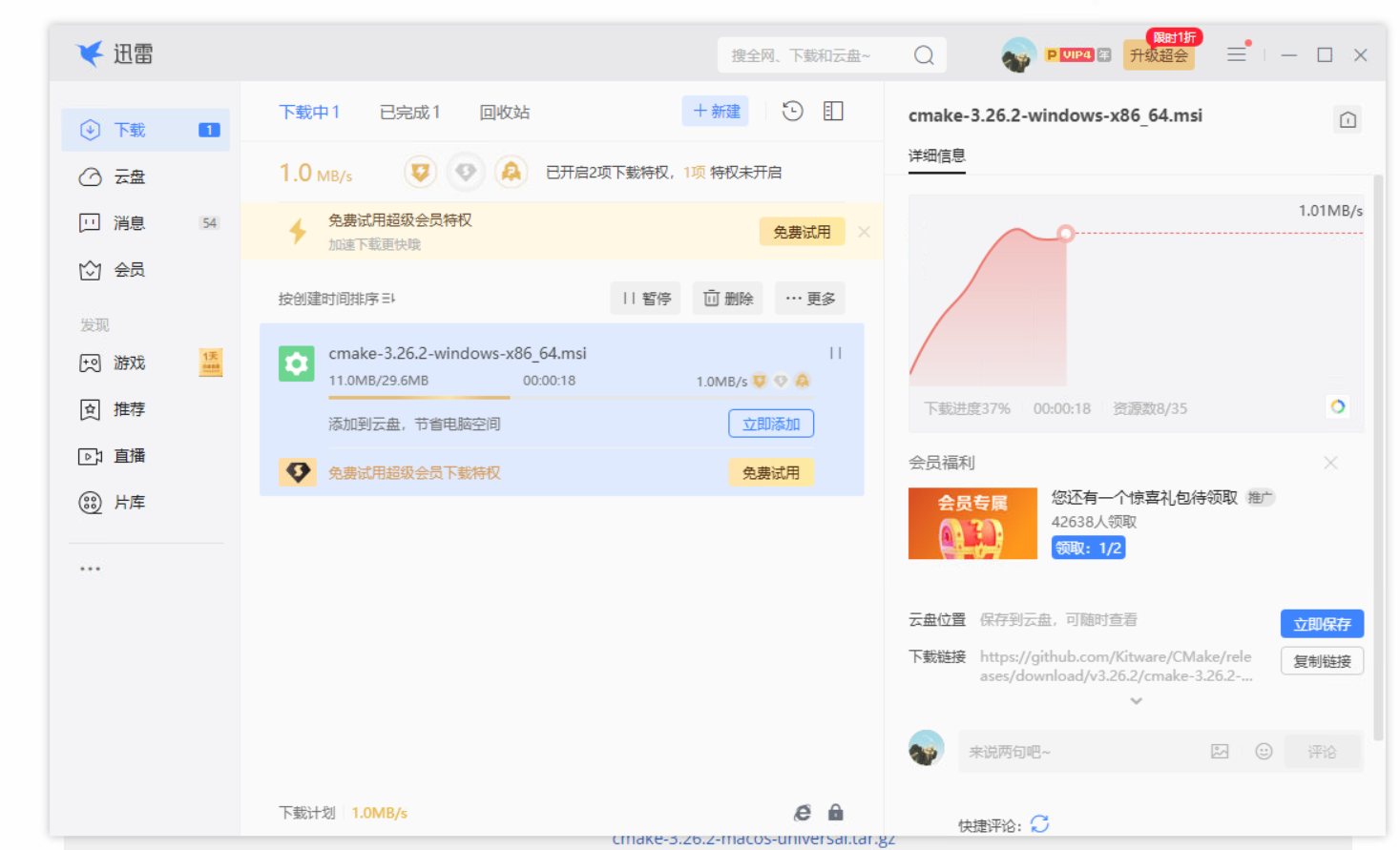Click the 1项 特权未开启 text
The height and width of the screenshot is (850, 1400).
(733, 172)
